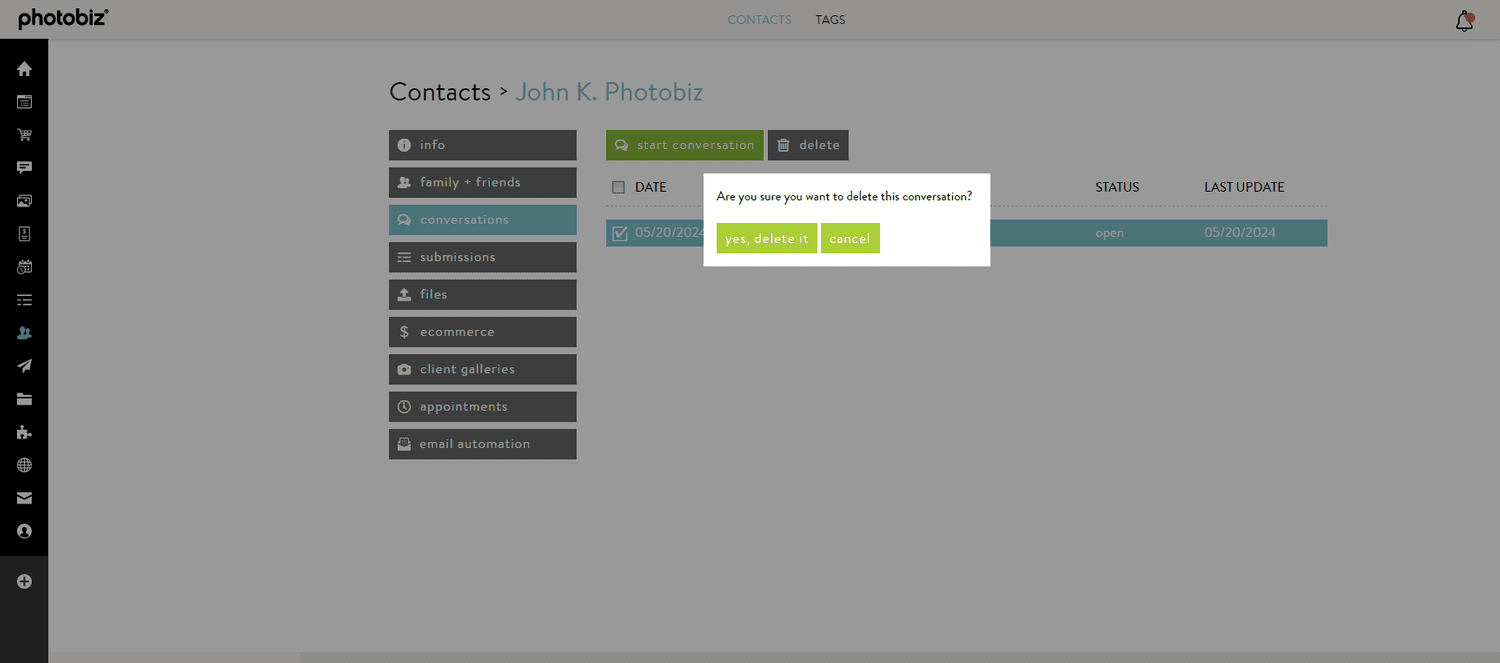Open the files section
The image size is (1500, 663).
click(483, 294)
